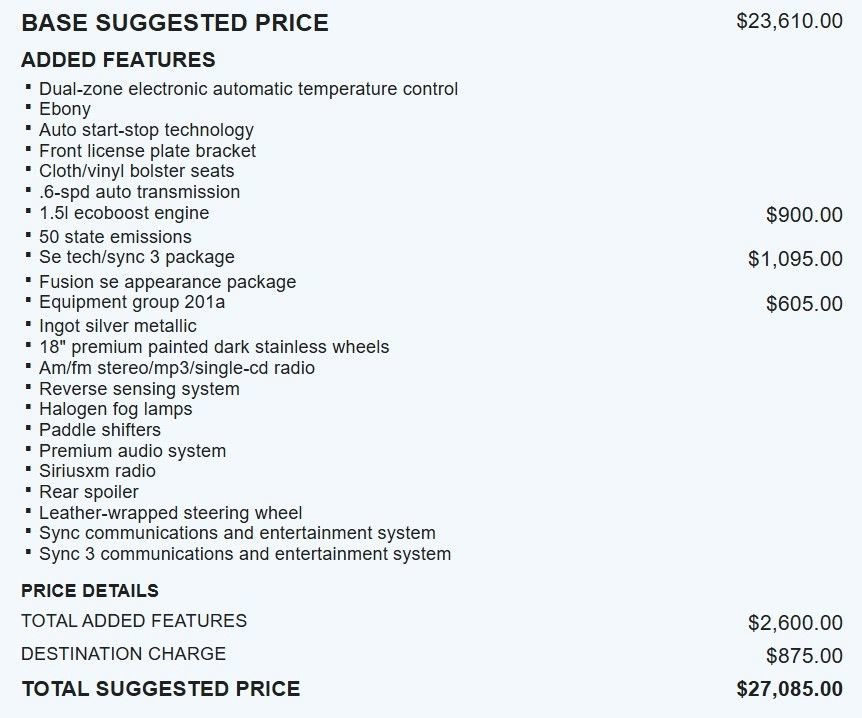The image size is (862, 718).
Task: Select the Added Features heading
Action: pos(118,60)
